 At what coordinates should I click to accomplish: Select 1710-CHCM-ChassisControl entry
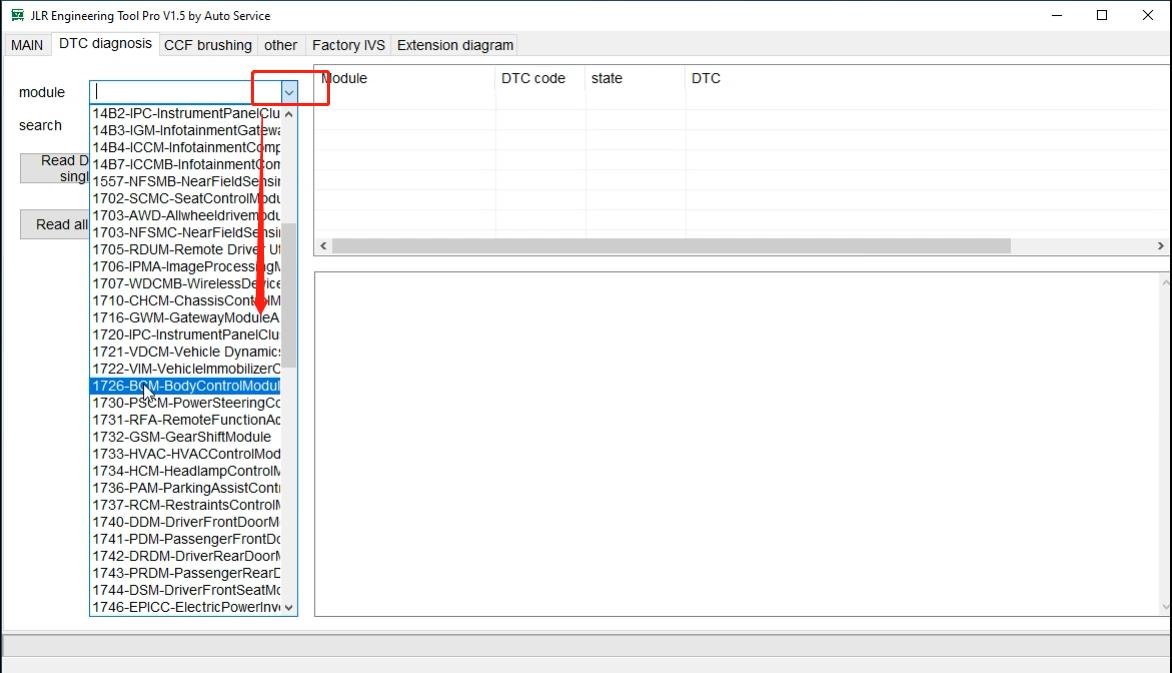click(x=185, y=301)
